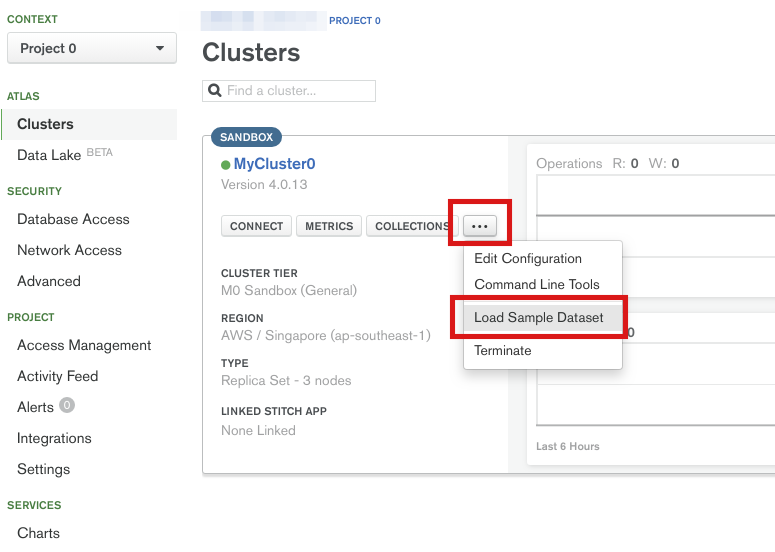Select Command Line Tools option
Screen dimensions: 775x552
(536, 284)
